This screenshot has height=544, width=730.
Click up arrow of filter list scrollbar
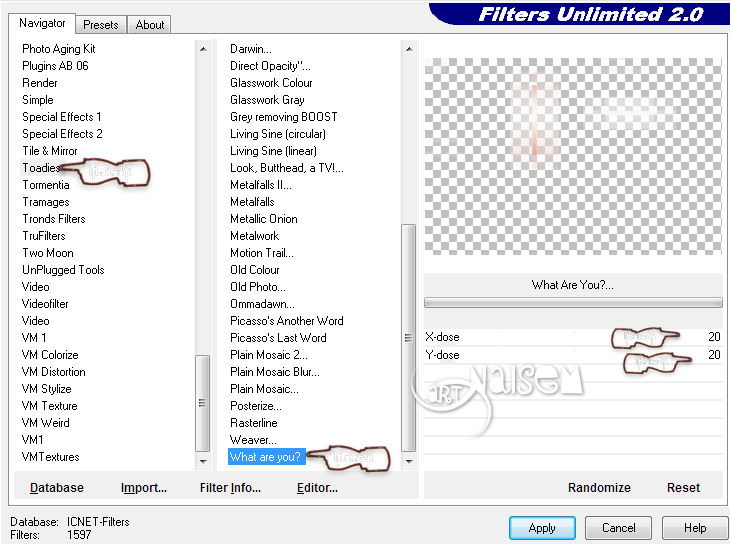pos(408,48)
